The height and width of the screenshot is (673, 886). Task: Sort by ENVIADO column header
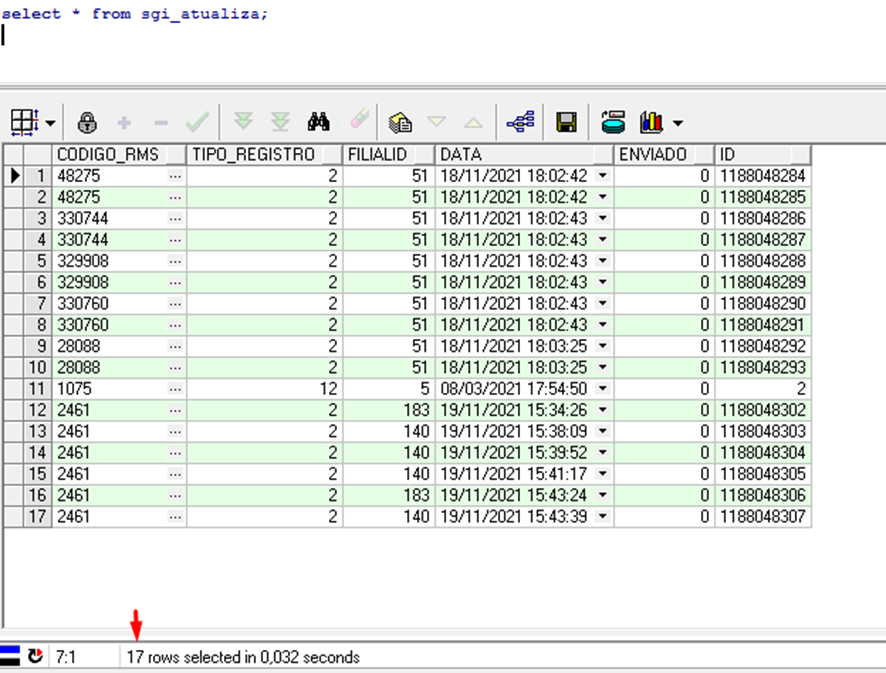click(664, 154)
